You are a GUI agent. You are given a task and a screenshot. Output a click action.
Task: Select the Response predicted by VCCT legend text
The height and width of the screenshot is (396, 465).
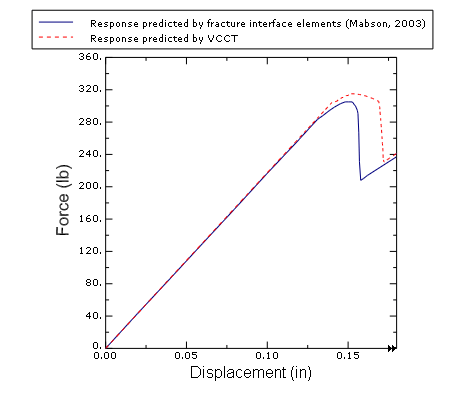click(x=164, y=39)
